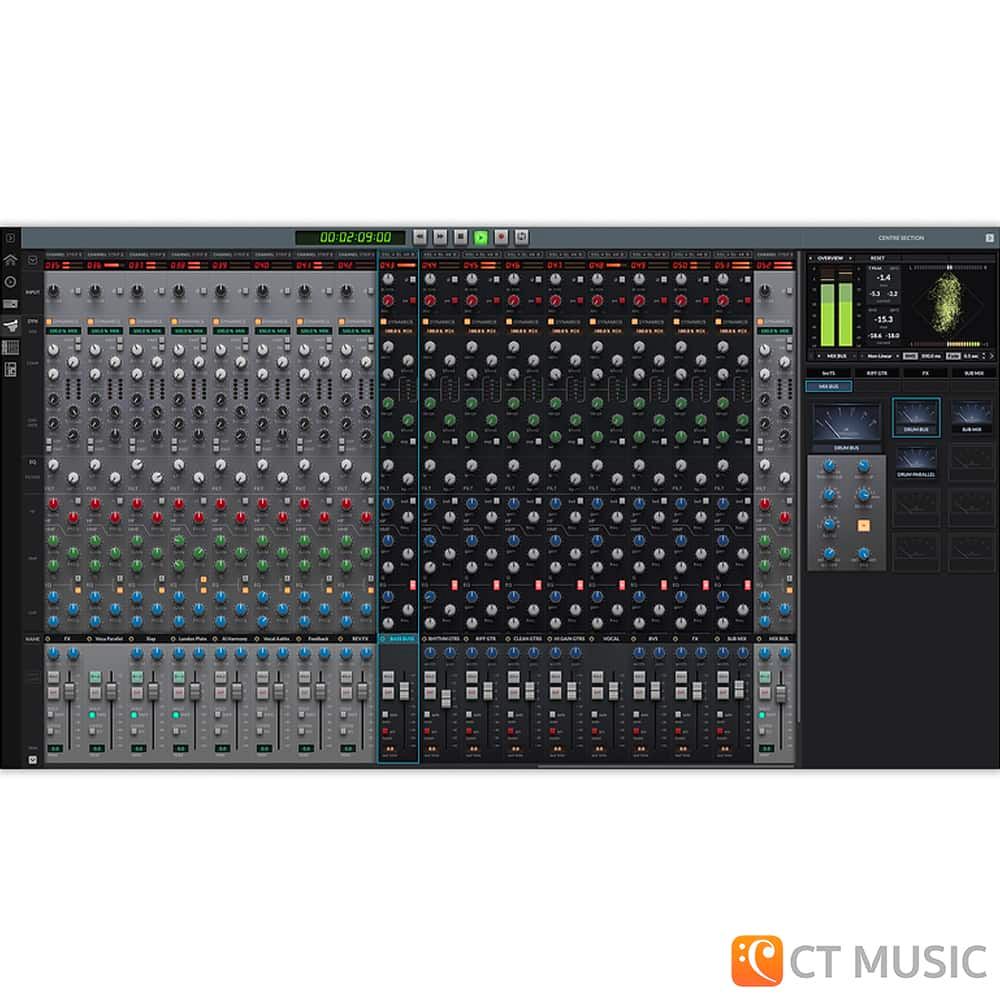Collapse the Centre Section panel arrow
The image size is (1000, 1000).
click(x=989, y=238)
